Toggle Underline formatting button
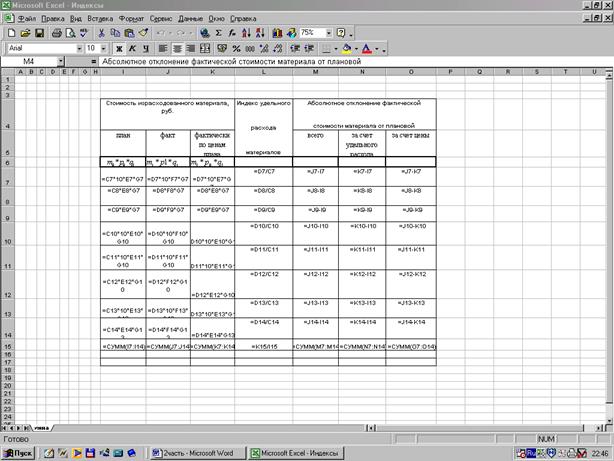Image resolution: width=614 pixels, height=461 pixels. point(145,48)
